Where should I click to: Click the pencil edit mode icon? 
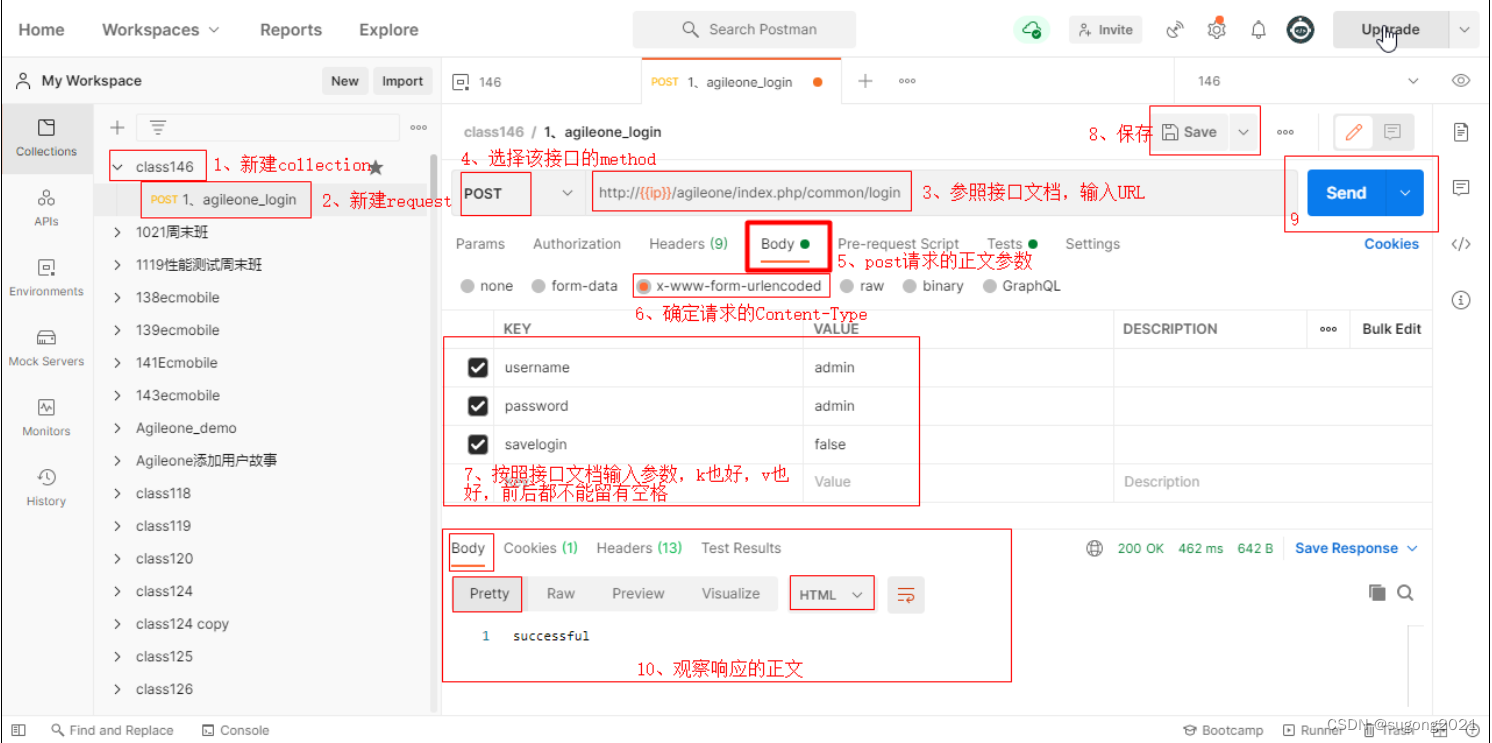pyautogui.click(x=1354, y=132)
